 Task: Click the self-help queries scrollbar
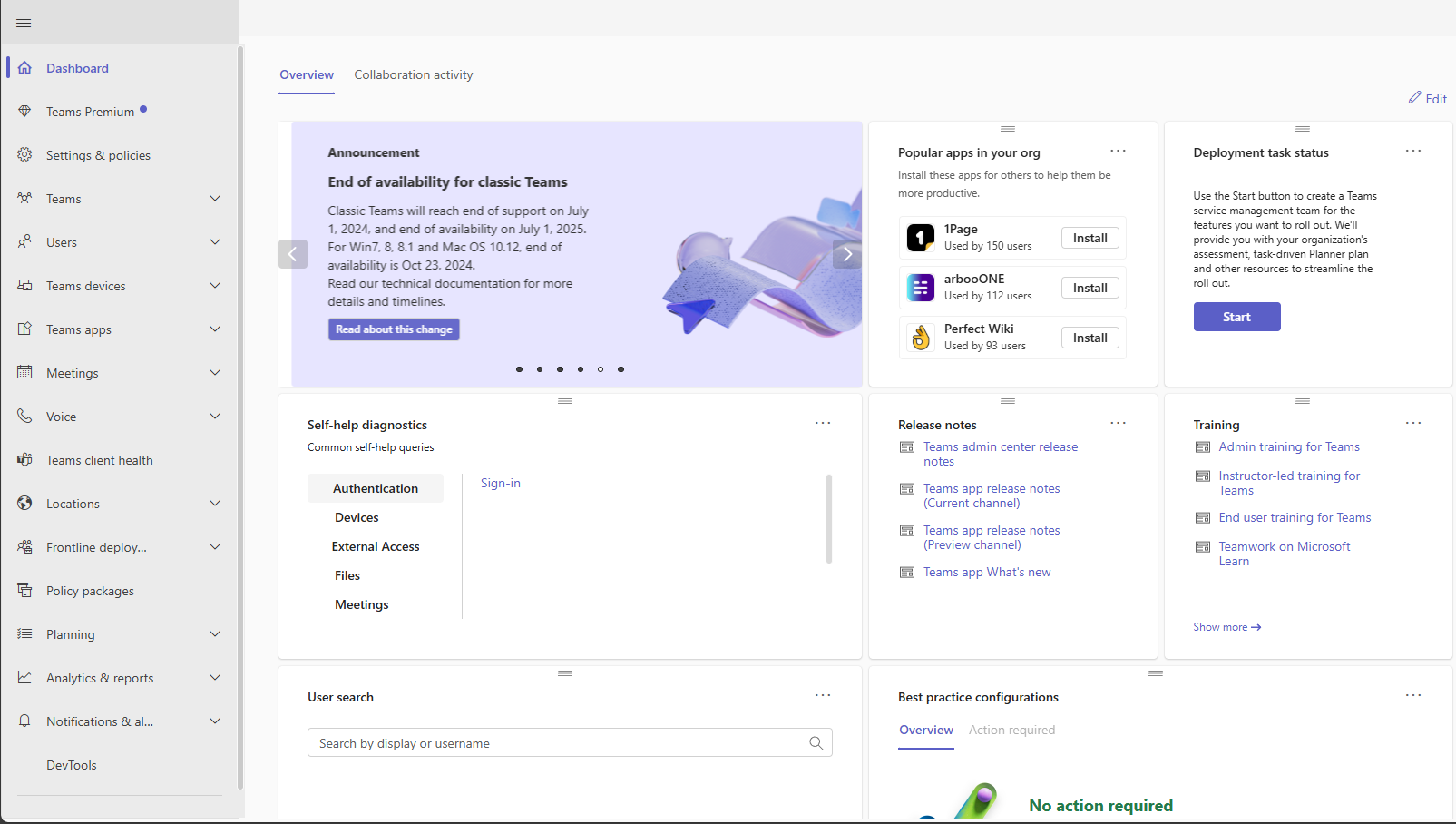[829, 518]
